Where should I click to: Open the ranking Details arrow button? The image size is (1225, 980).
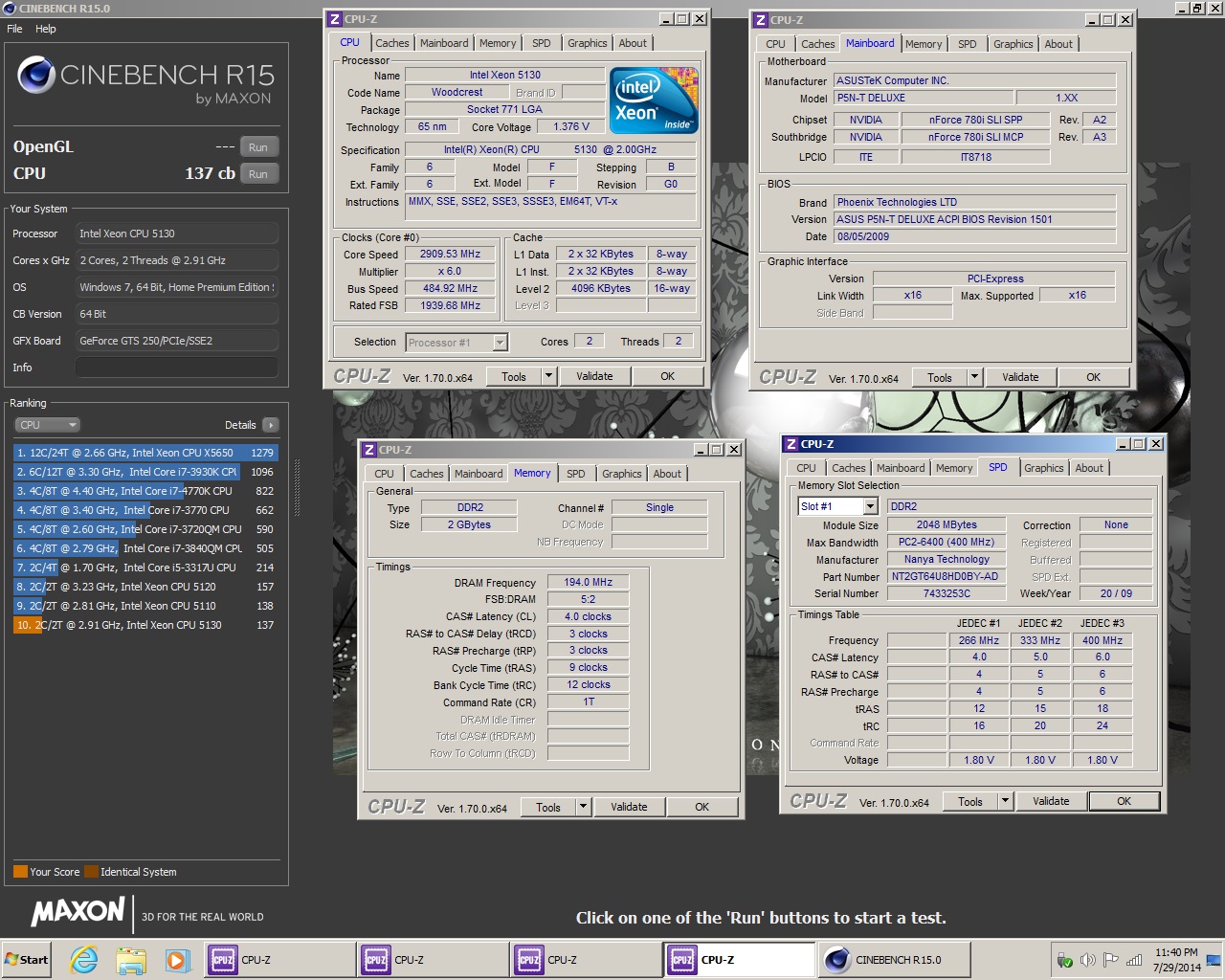click(x=270, y=425)
